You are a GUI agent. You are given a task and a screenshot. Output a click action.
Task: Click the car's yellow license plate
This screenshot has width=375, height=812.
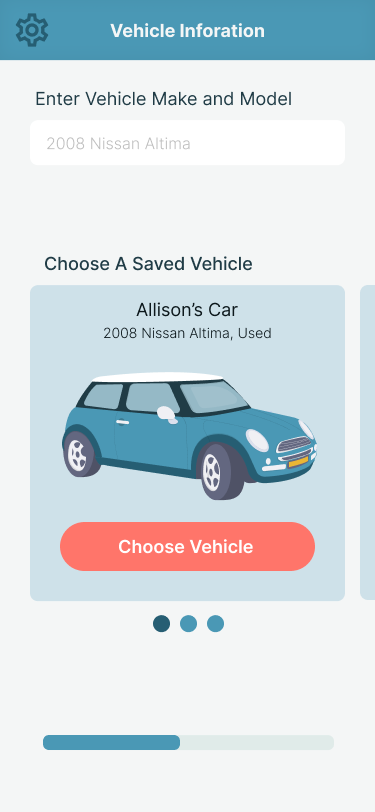click(x=298, y=461)
